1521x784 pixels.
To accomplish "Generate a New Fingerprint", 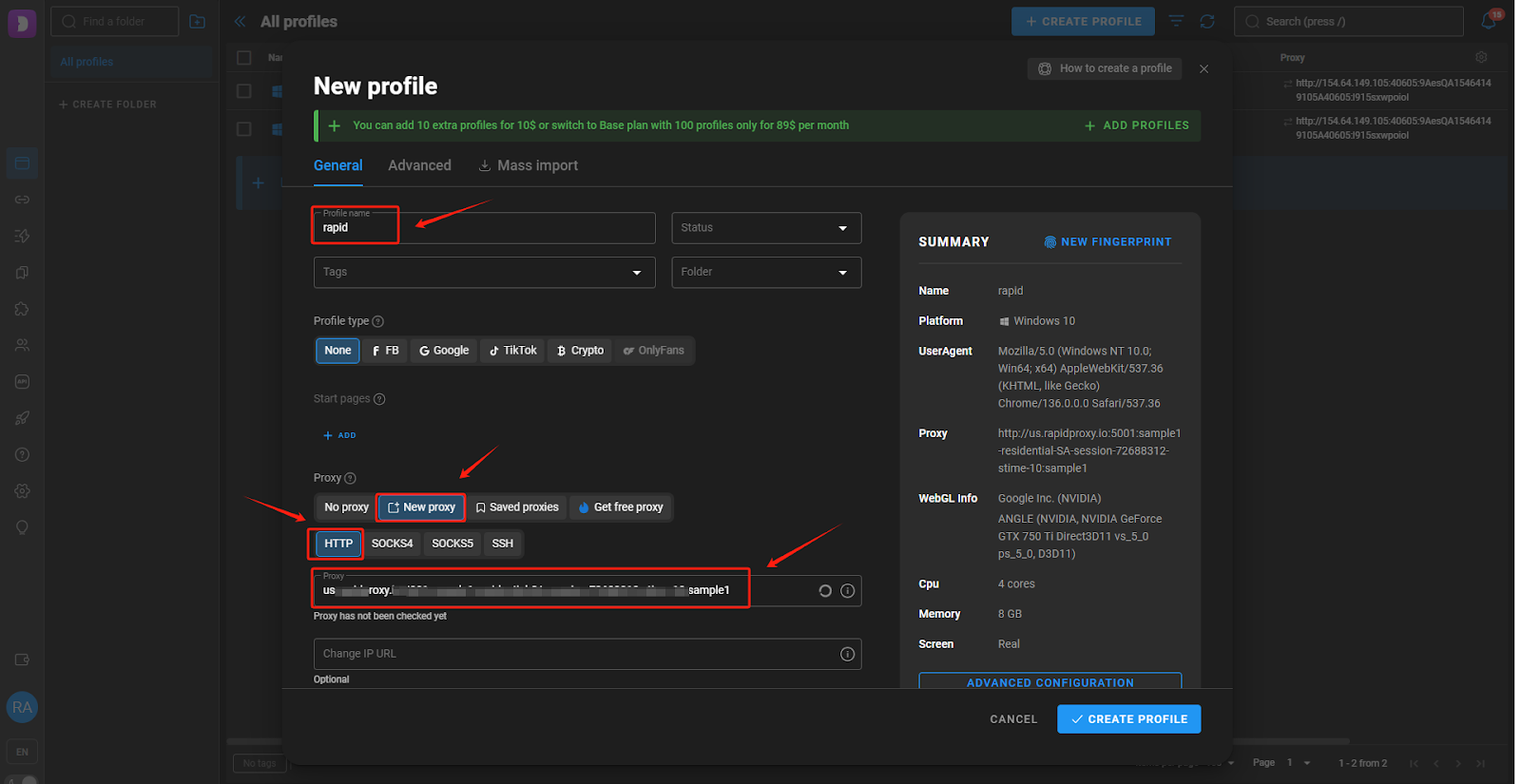I will click(1107, 242).
